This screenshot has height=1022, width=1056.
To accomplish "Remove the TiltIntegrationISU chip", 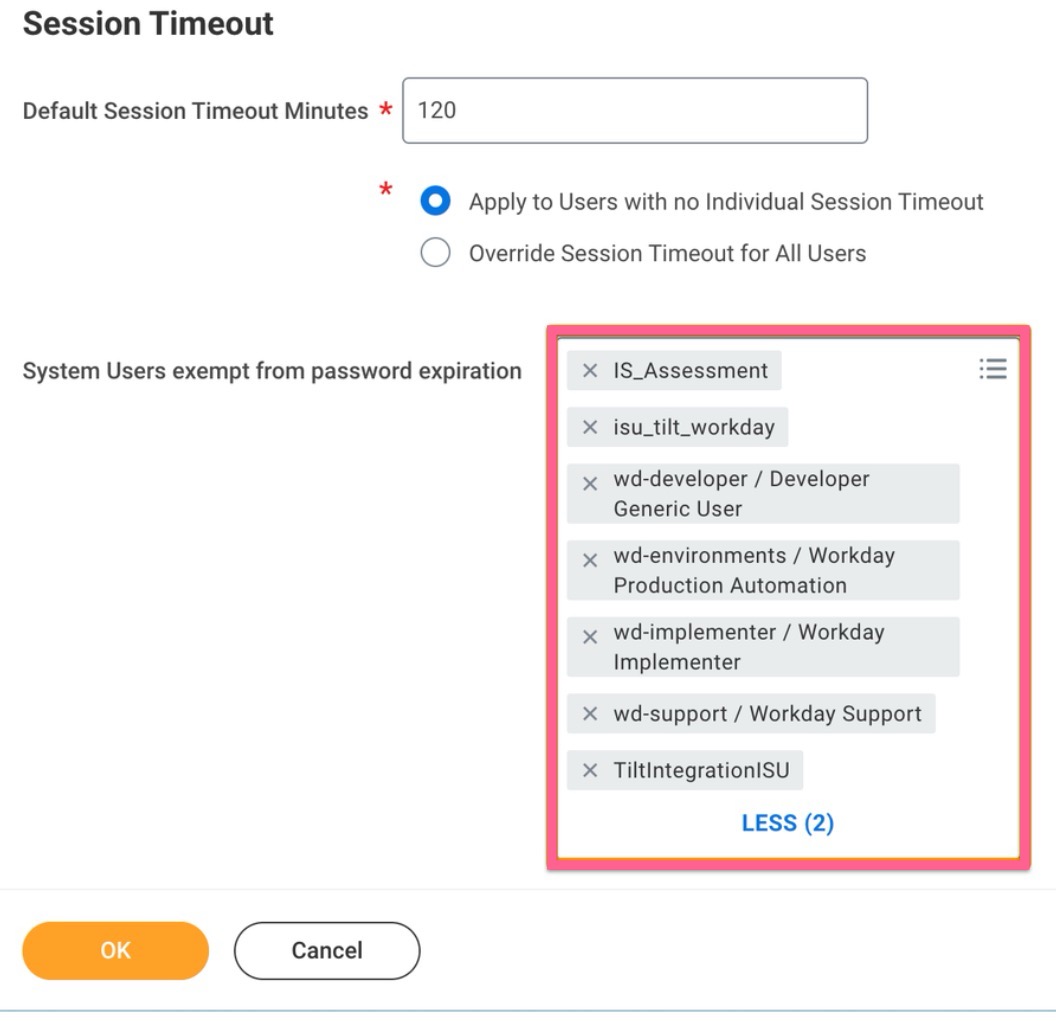I will click(x=590, y=770).
